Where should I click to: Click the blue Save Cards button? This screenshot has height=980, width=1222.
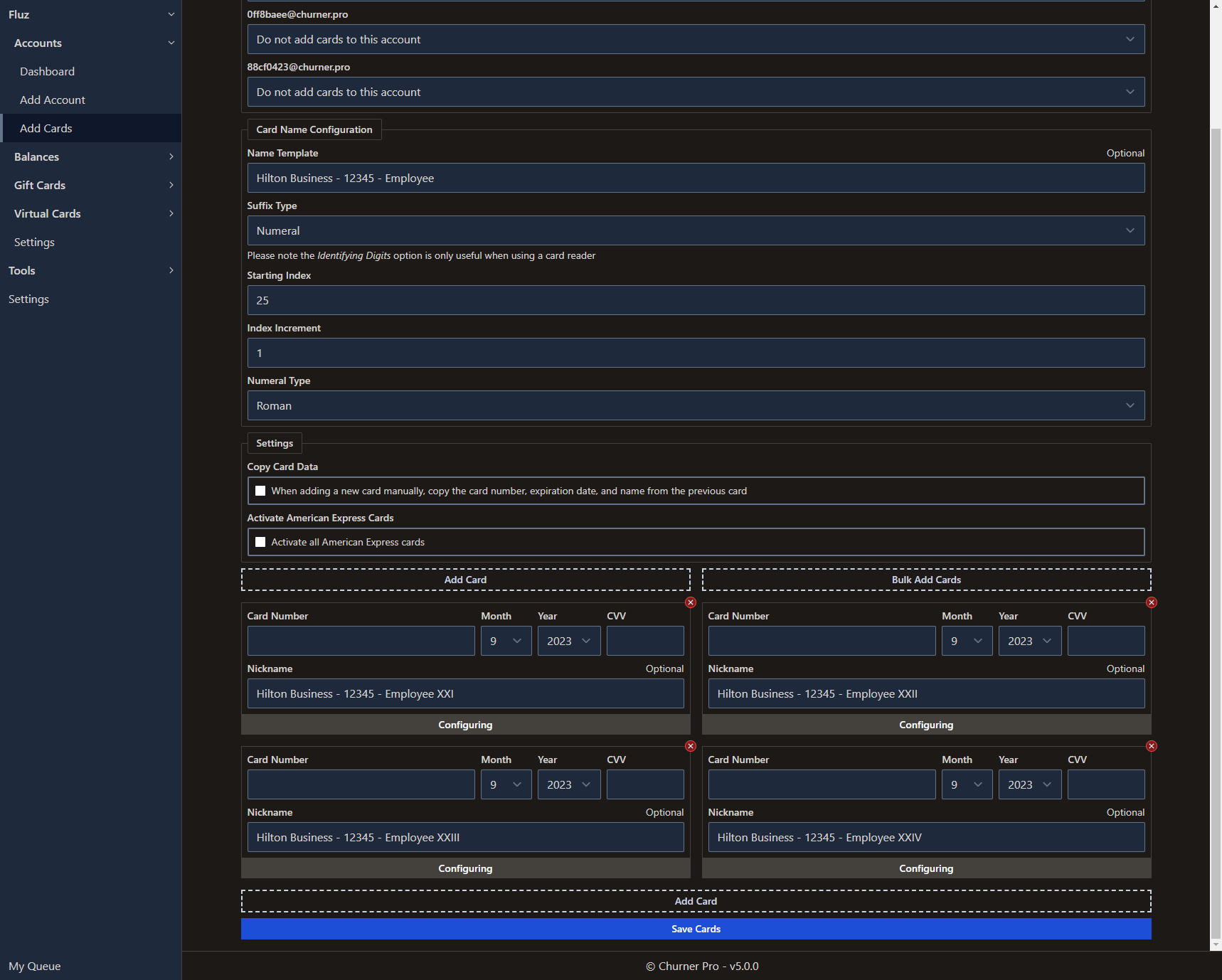point(695,929)
